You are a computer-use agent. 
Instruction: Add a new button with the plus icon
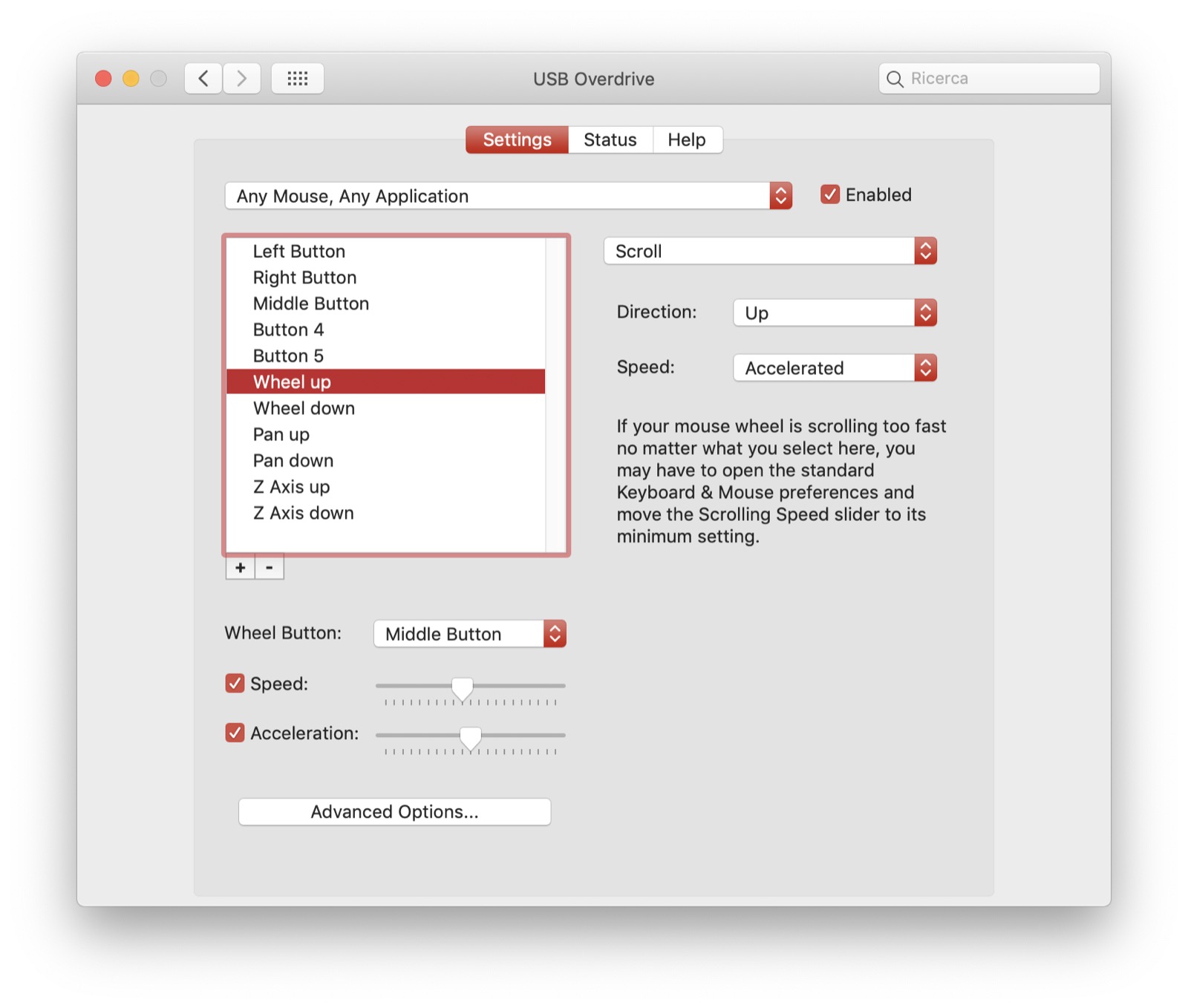(x=241, y=568)
